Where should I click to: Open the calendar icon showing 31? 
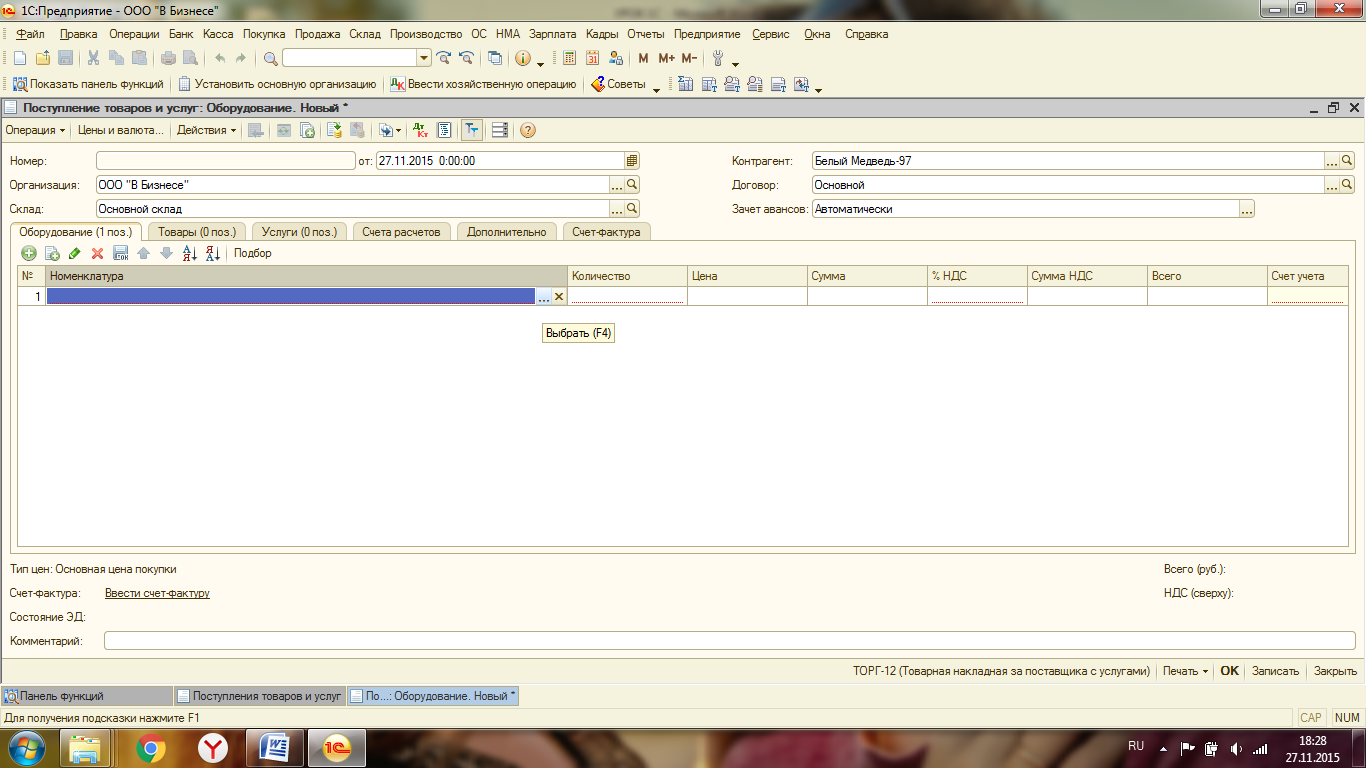pos(593,58)
